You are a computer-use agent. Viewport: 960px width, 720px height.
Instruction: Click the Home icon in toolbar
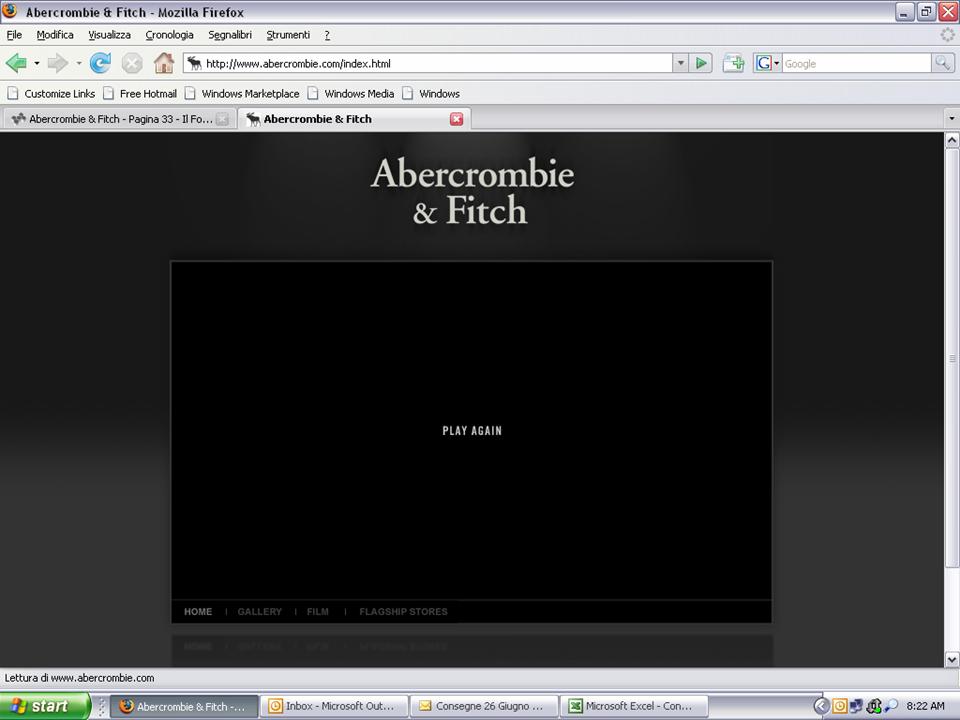[164, 63]
